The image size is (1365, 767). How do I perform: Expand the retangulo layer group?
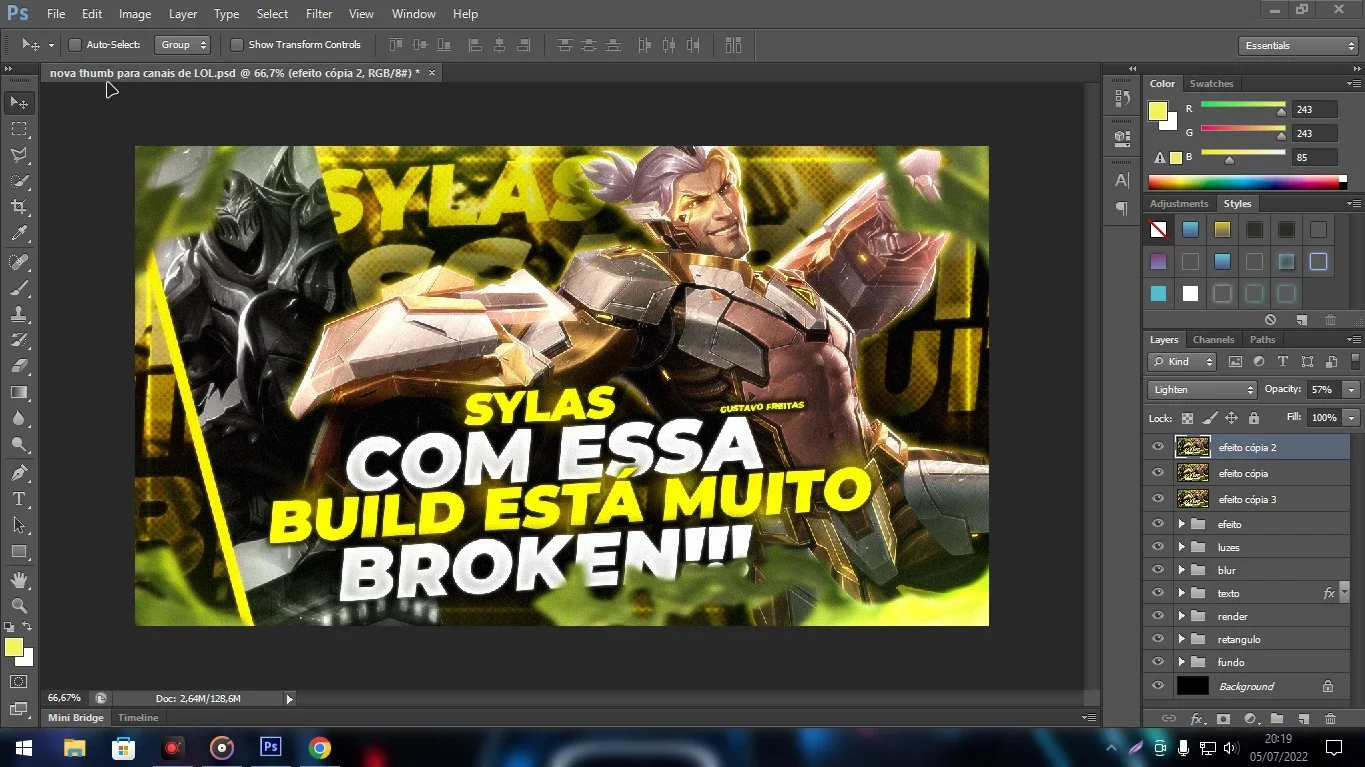(x=1181, y=639)
